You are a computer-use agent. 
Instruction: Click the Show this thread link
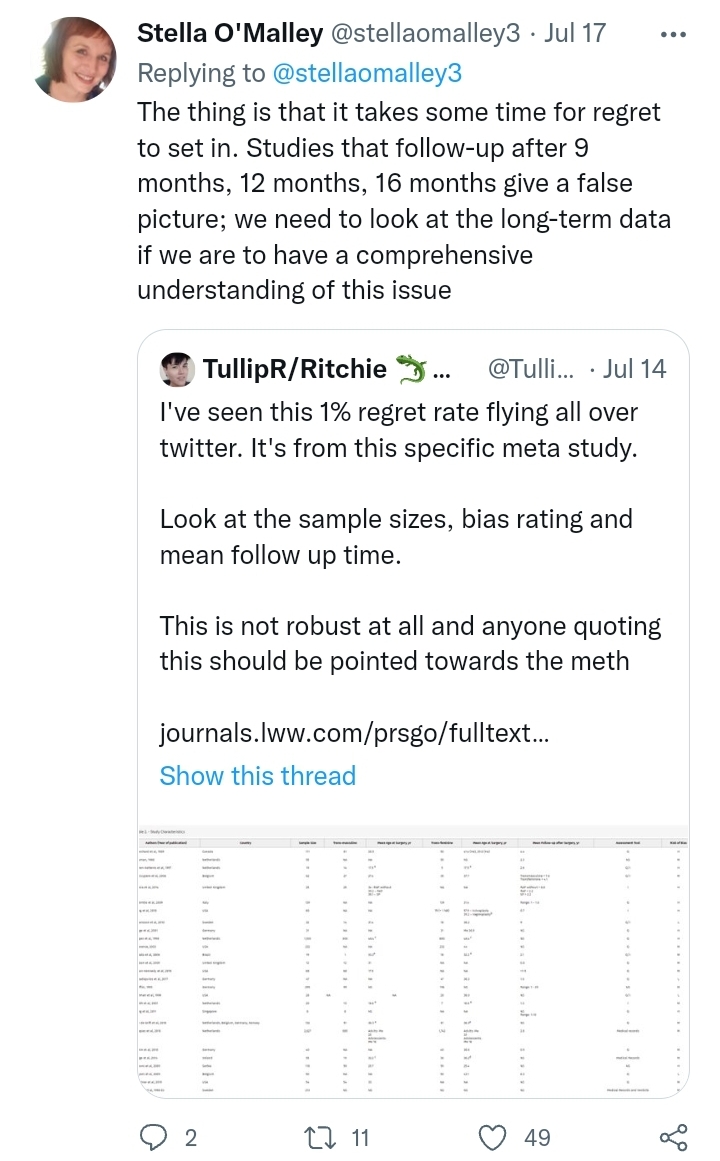pyautogui.click(x=258, y=776)
